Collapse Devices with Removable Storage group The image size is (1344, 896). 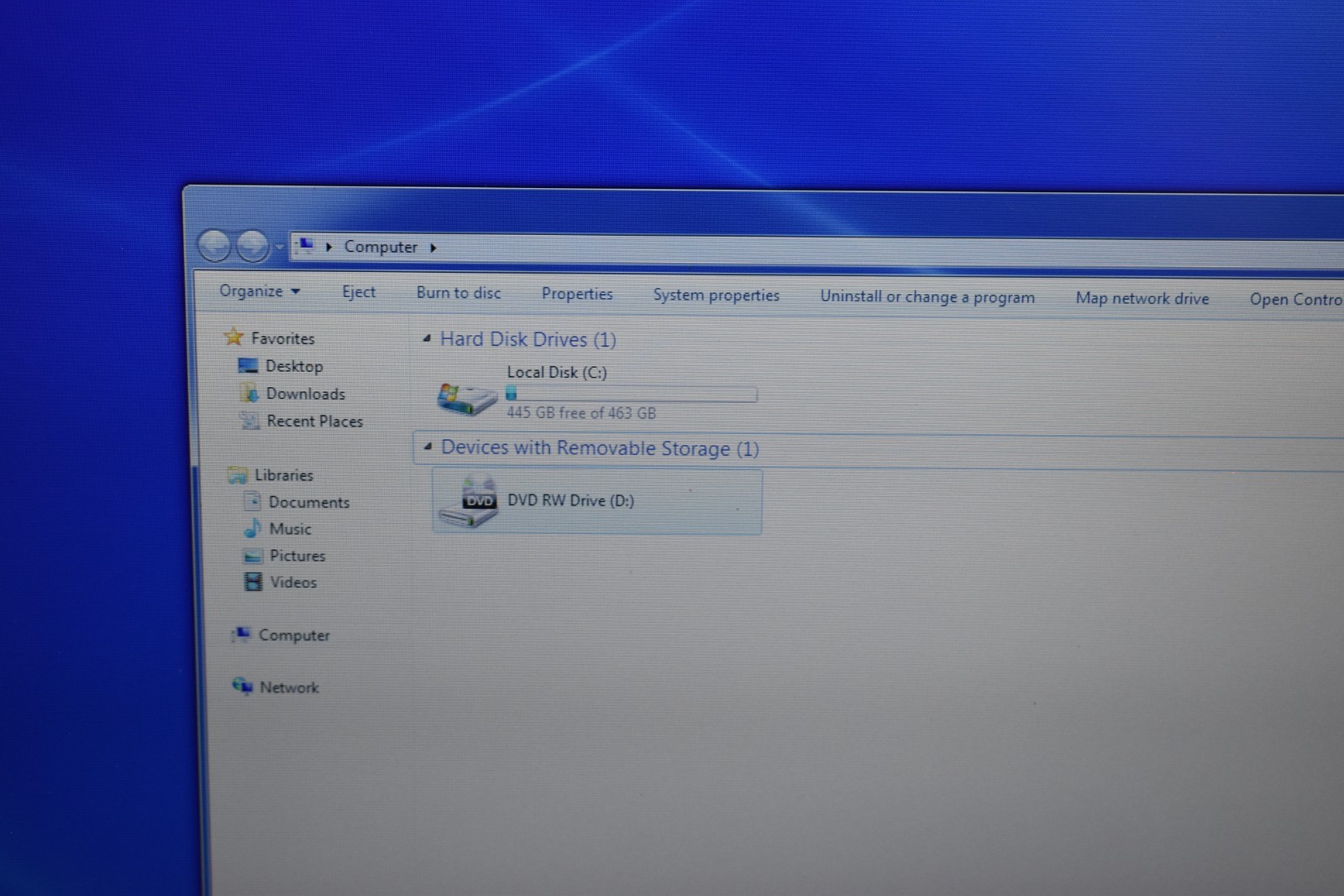pyautogui.click(x=428, y=447)
